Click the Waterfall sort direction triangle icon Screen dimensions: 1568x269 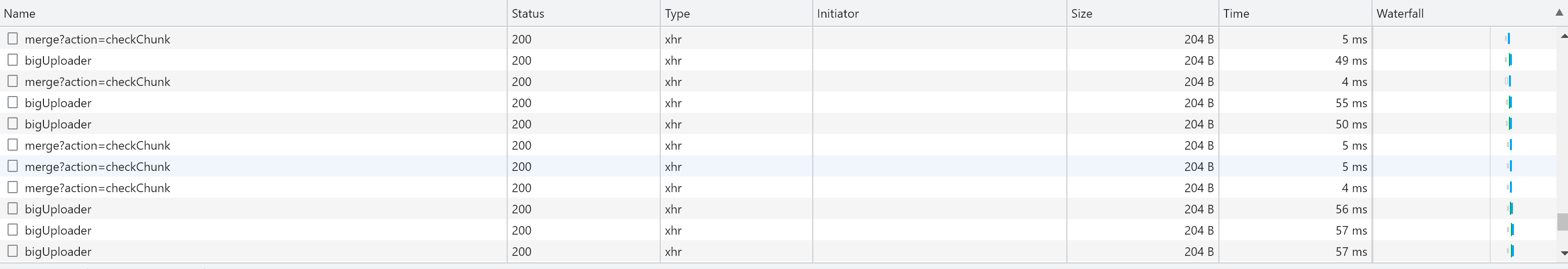(1559, 13)
